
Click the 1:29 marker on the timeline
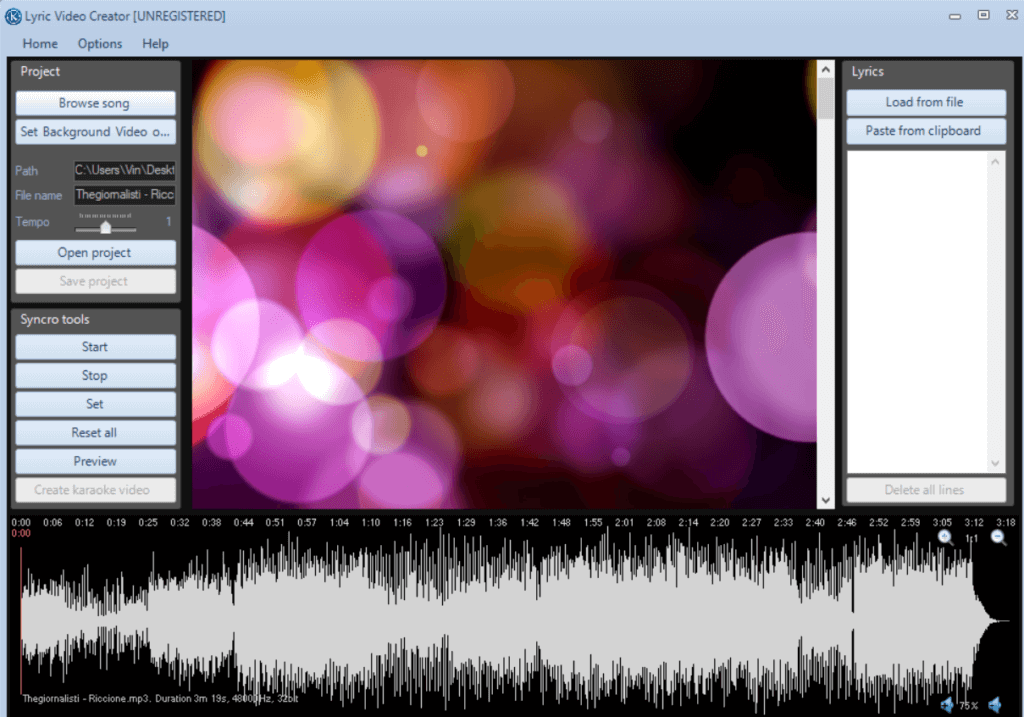466,522
